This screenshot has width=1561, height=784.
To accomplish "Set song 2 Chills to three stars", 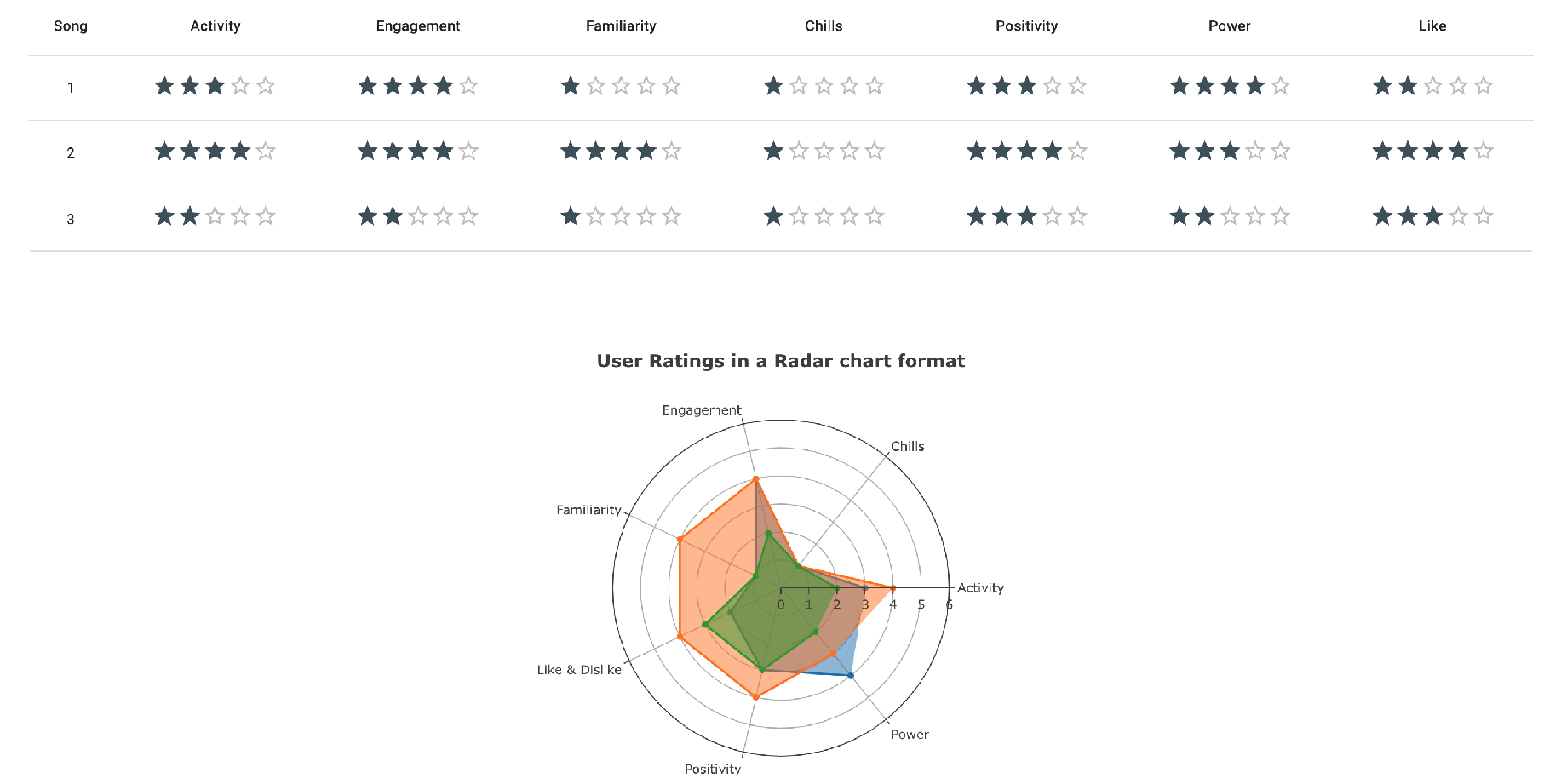I will 824,151.
